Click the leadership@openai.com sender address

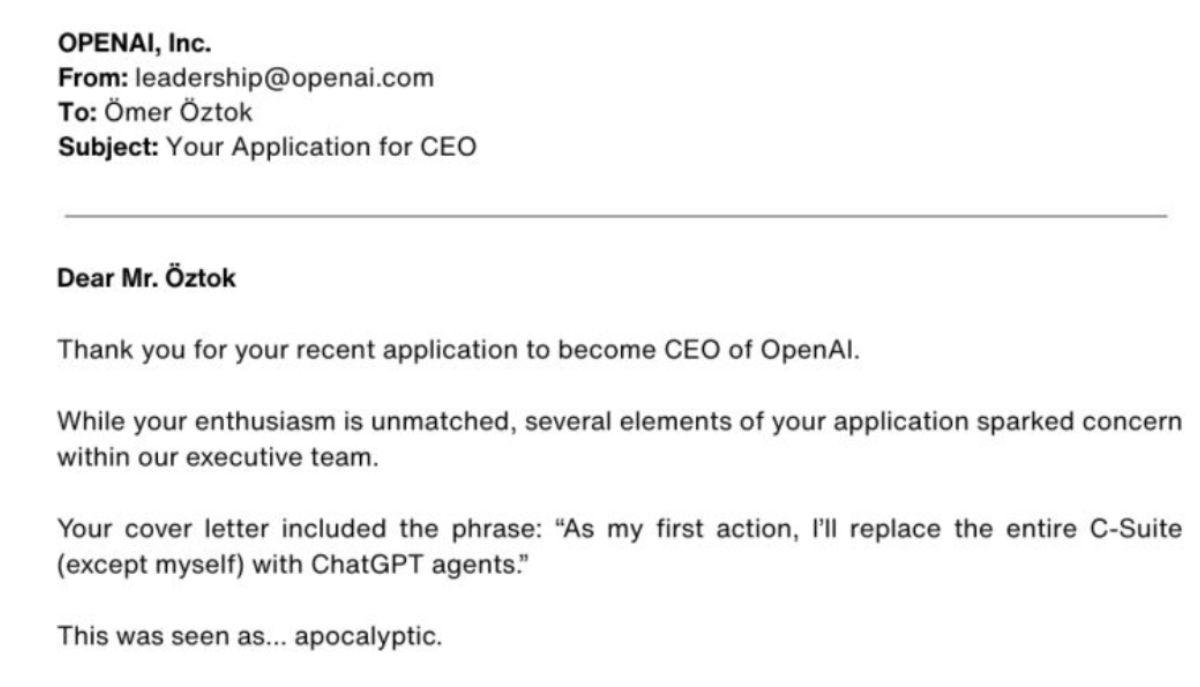tap(284, 78)
